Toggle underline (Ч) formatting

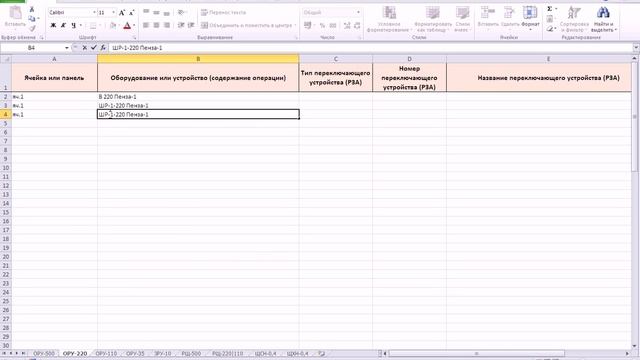tap(73, 26)
